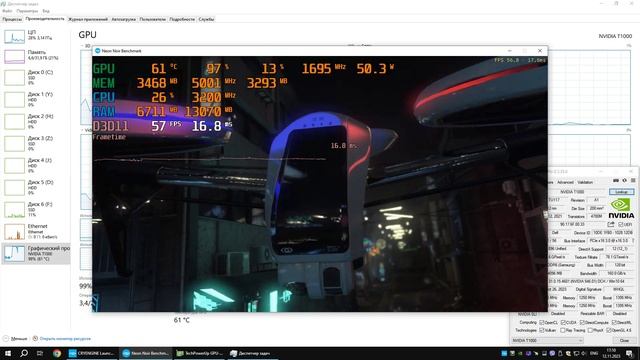640x360 pixels.
Task: Open the Advanced tab in GPU-Z
Action: tap(565, 182)
